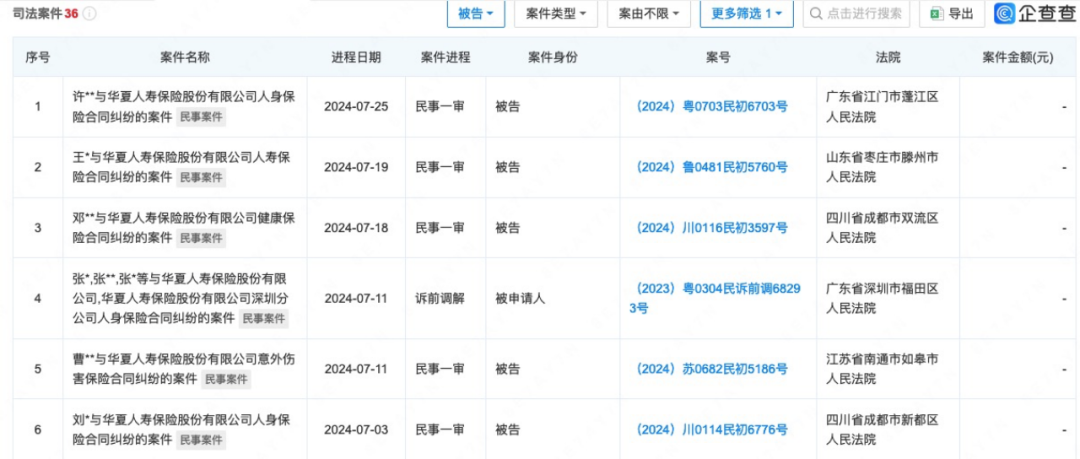Click the 序号 column header

click(37, 58)
